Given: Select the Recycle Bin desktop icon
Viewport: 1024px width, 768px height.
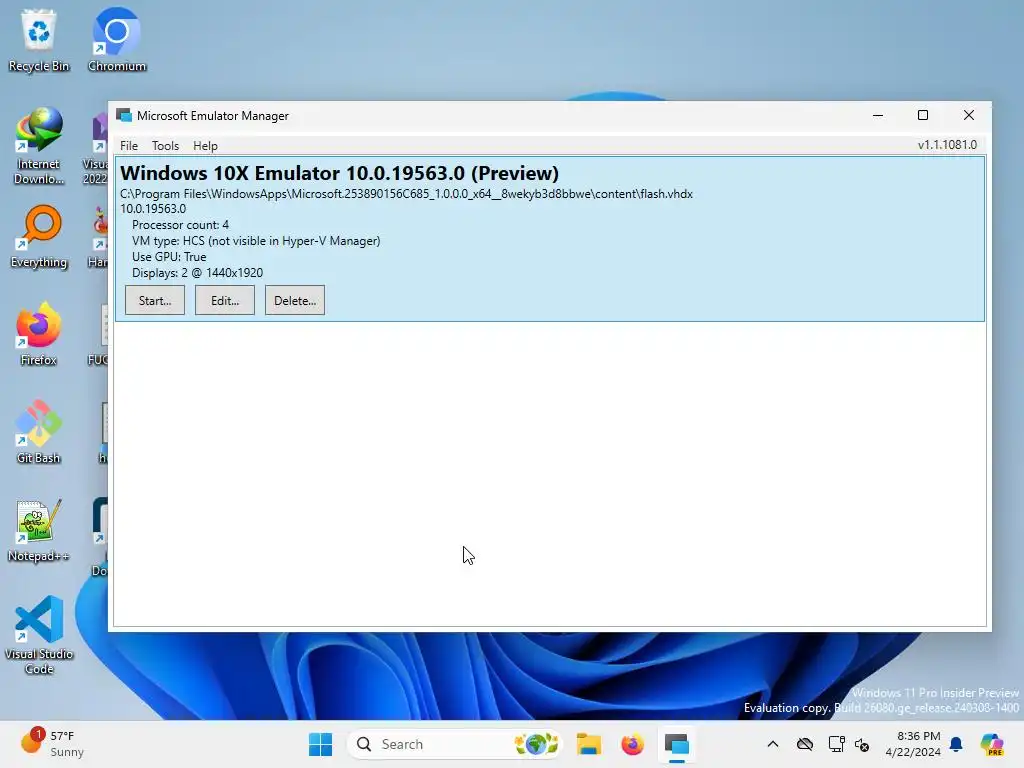Looking at the screenshot, I should point(39,40).
